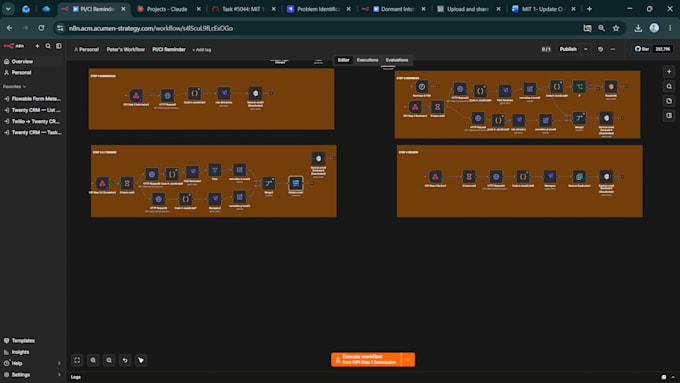
Task: Open the n8n sidebar search icon
Action: click(48, 46)
